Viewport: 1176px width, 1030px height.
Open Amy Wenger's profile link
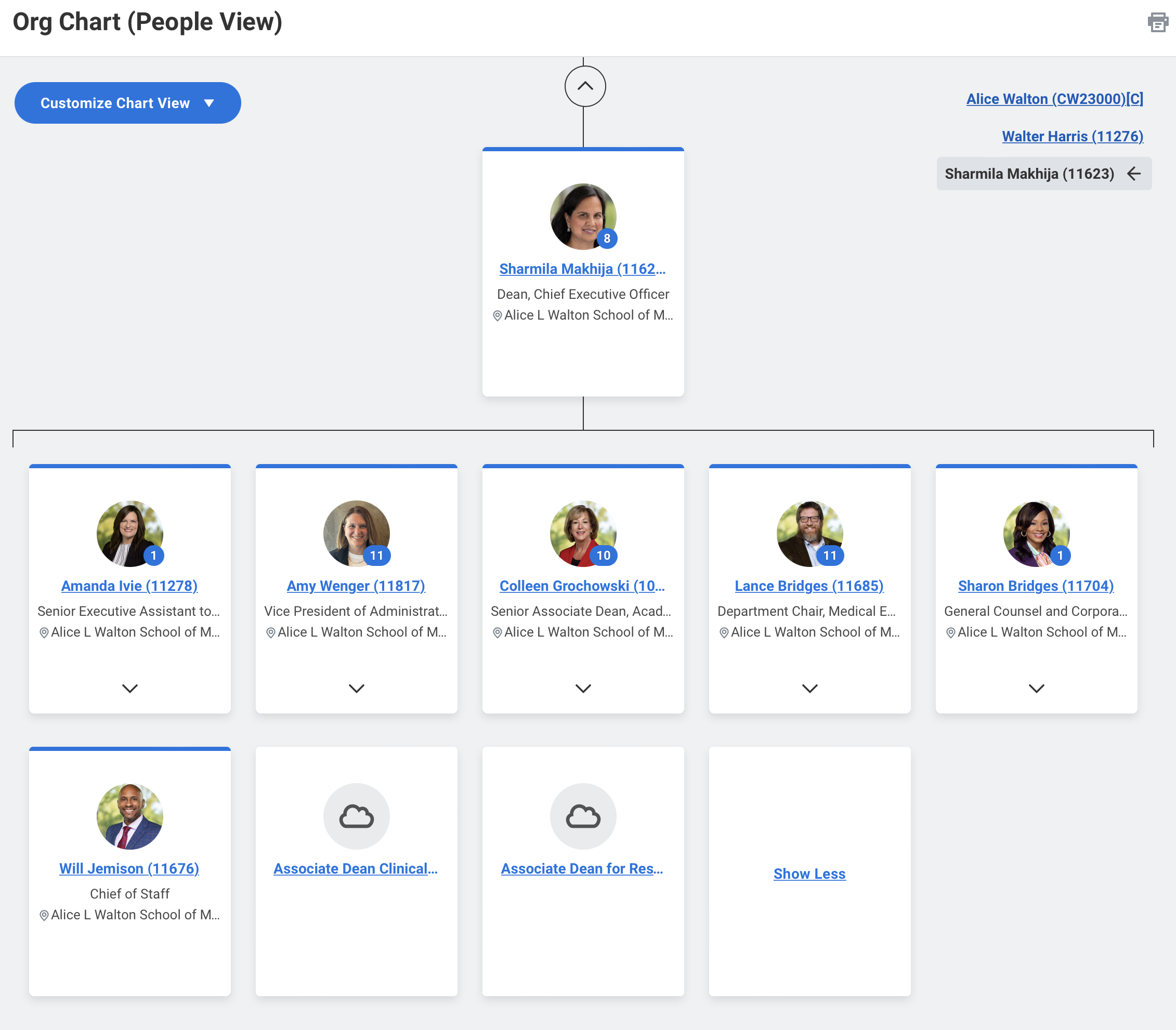(x=356, y=586)
